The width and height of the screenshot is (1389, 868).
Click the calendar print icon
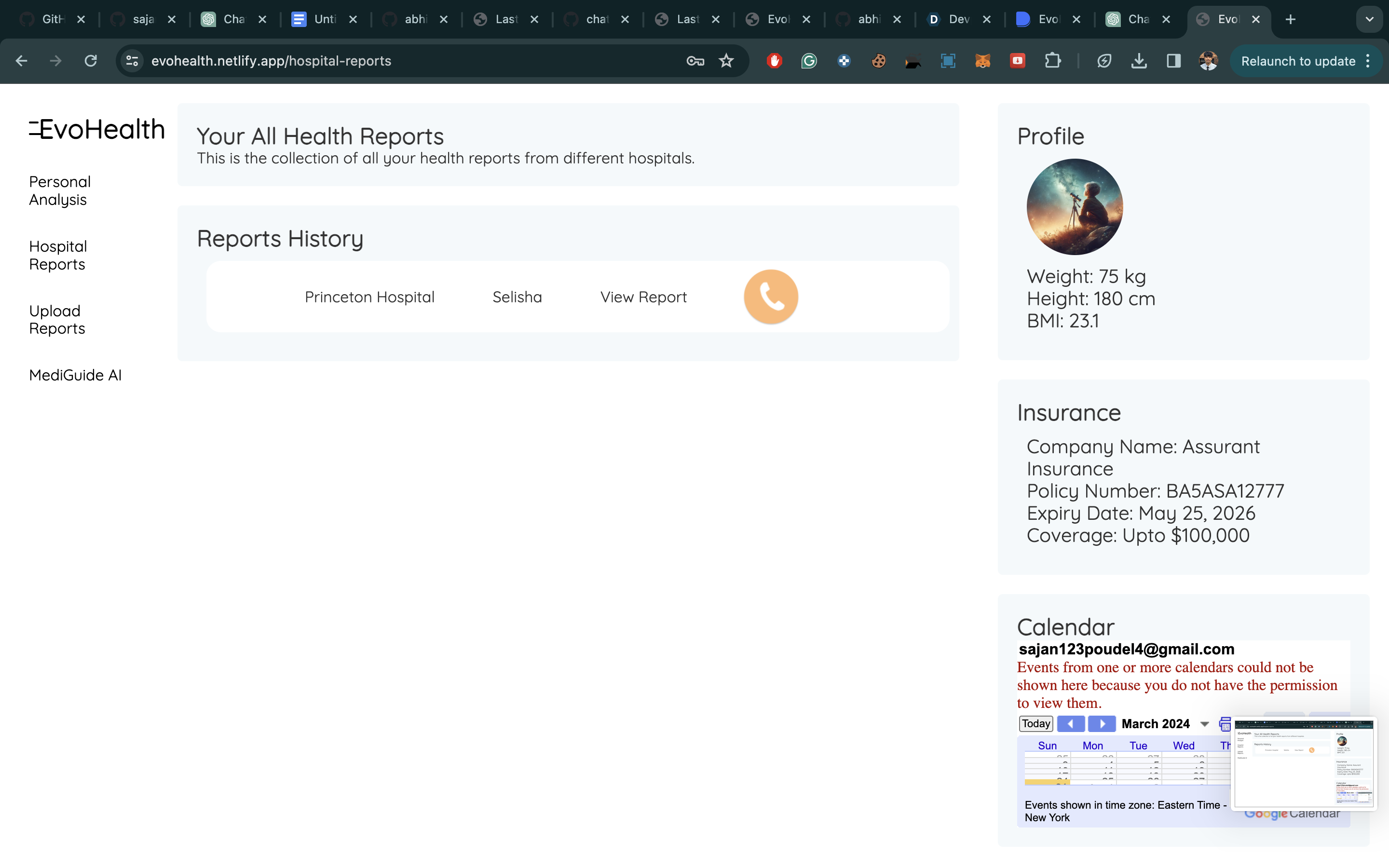click(1225, 723)
